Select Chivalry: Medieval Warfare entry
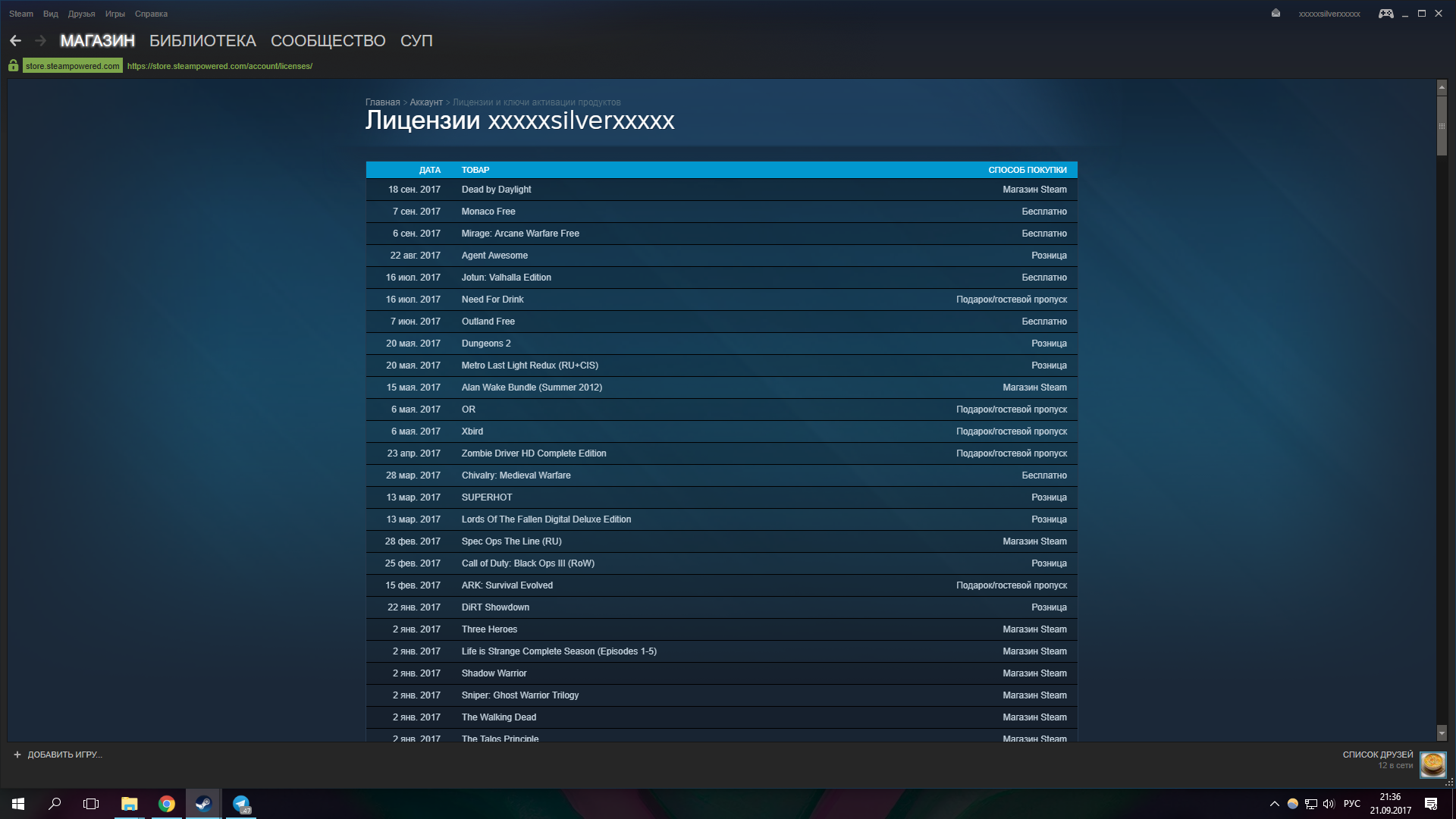The width and height of the screenshot is (1456, 819). click(721, 475)
